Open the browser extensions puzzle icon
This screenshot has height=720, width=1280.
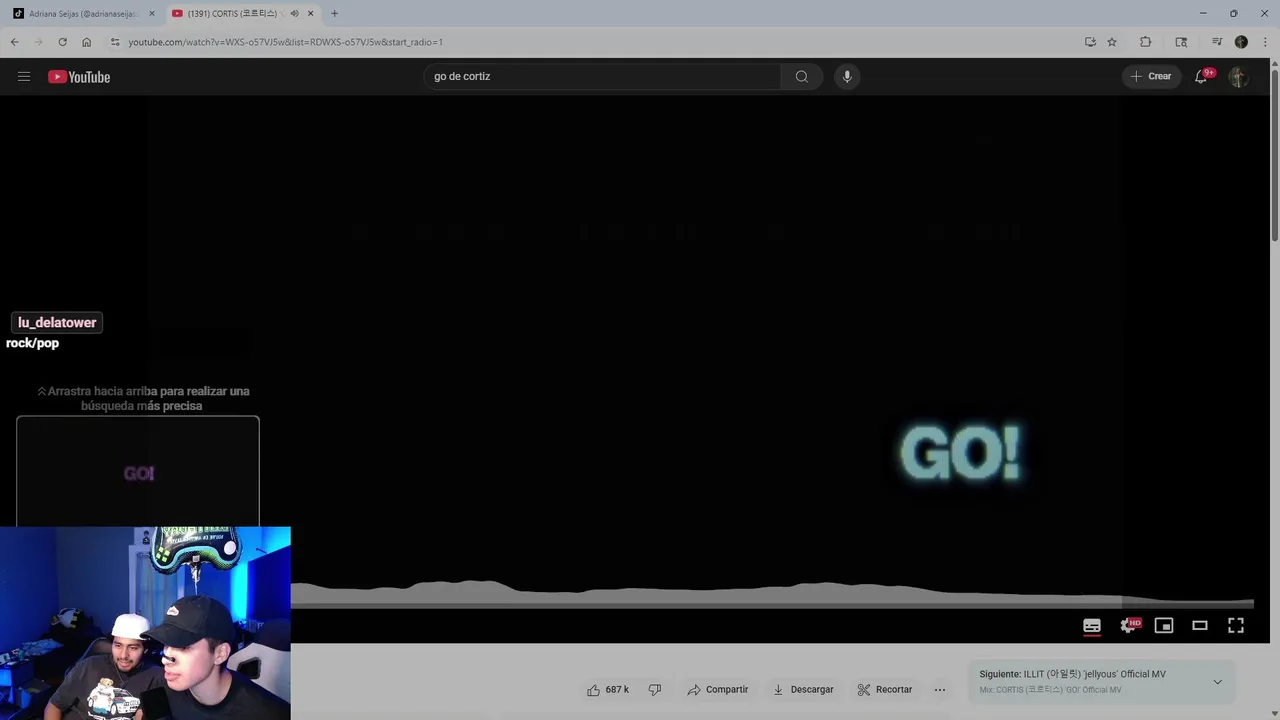tap(1145, 42)
